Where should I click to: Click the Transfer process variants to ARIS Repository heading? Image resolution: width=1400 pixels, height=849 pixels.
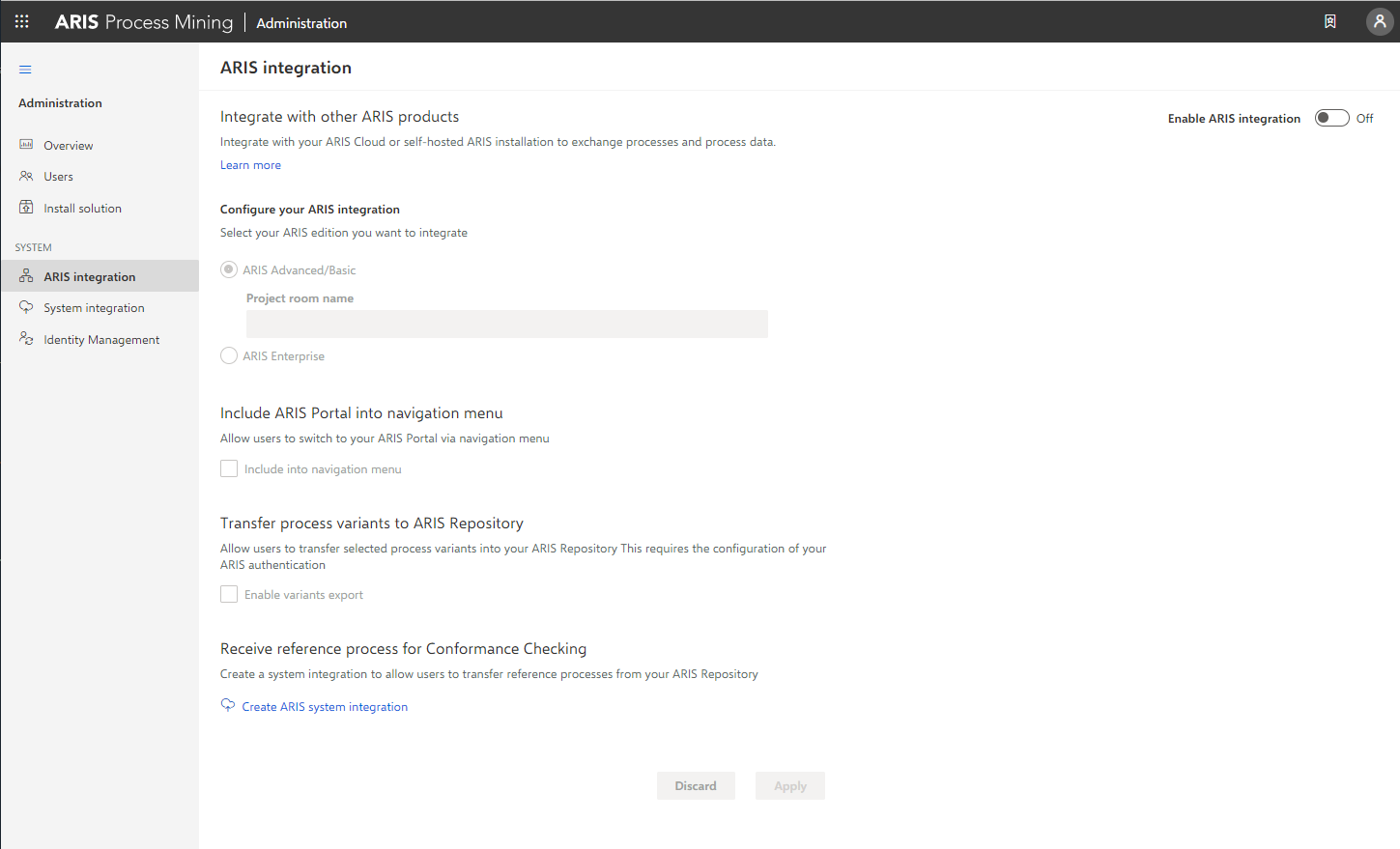pos(372,523)
